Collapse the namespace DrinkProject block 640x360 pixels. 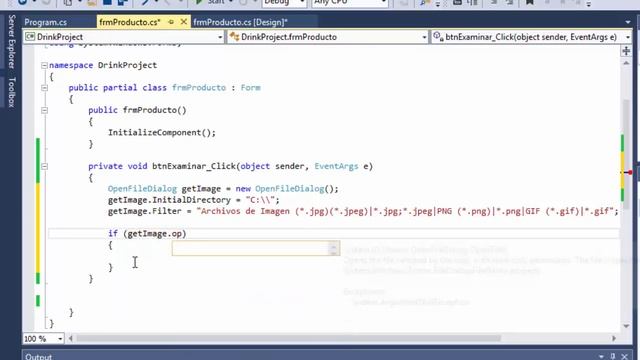pos(44,65)
